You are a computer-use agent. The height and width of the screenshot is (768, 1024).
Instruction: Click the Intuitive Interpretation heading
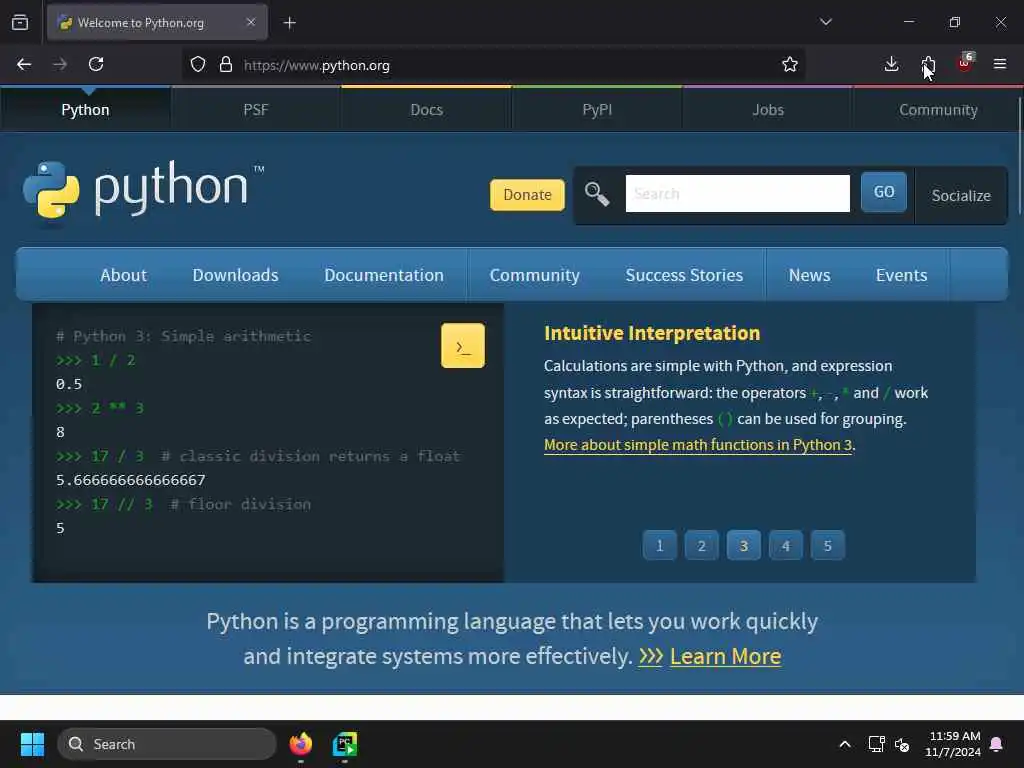coord(652,333)
